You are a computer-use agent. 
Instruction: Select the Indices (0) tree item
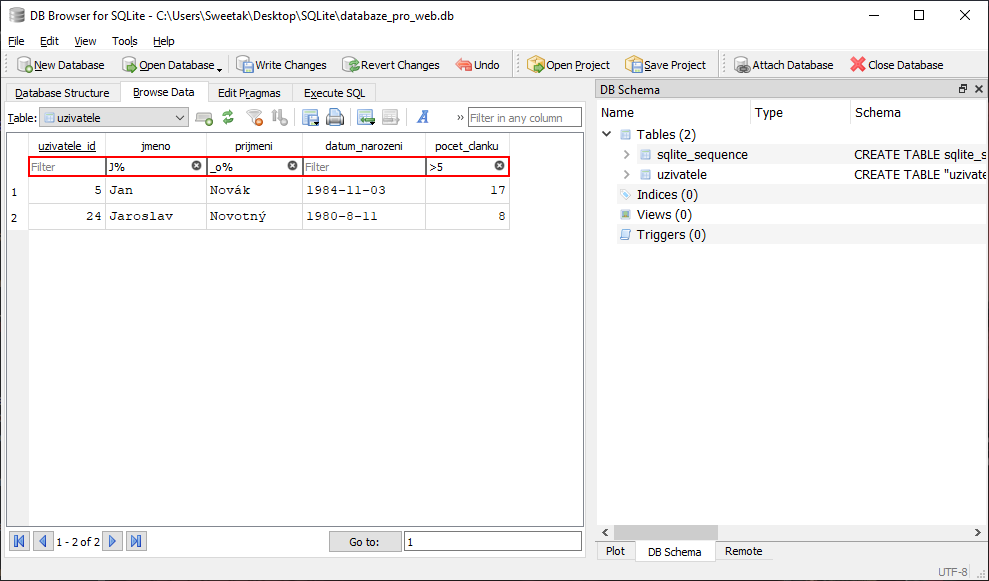[668, 194]
